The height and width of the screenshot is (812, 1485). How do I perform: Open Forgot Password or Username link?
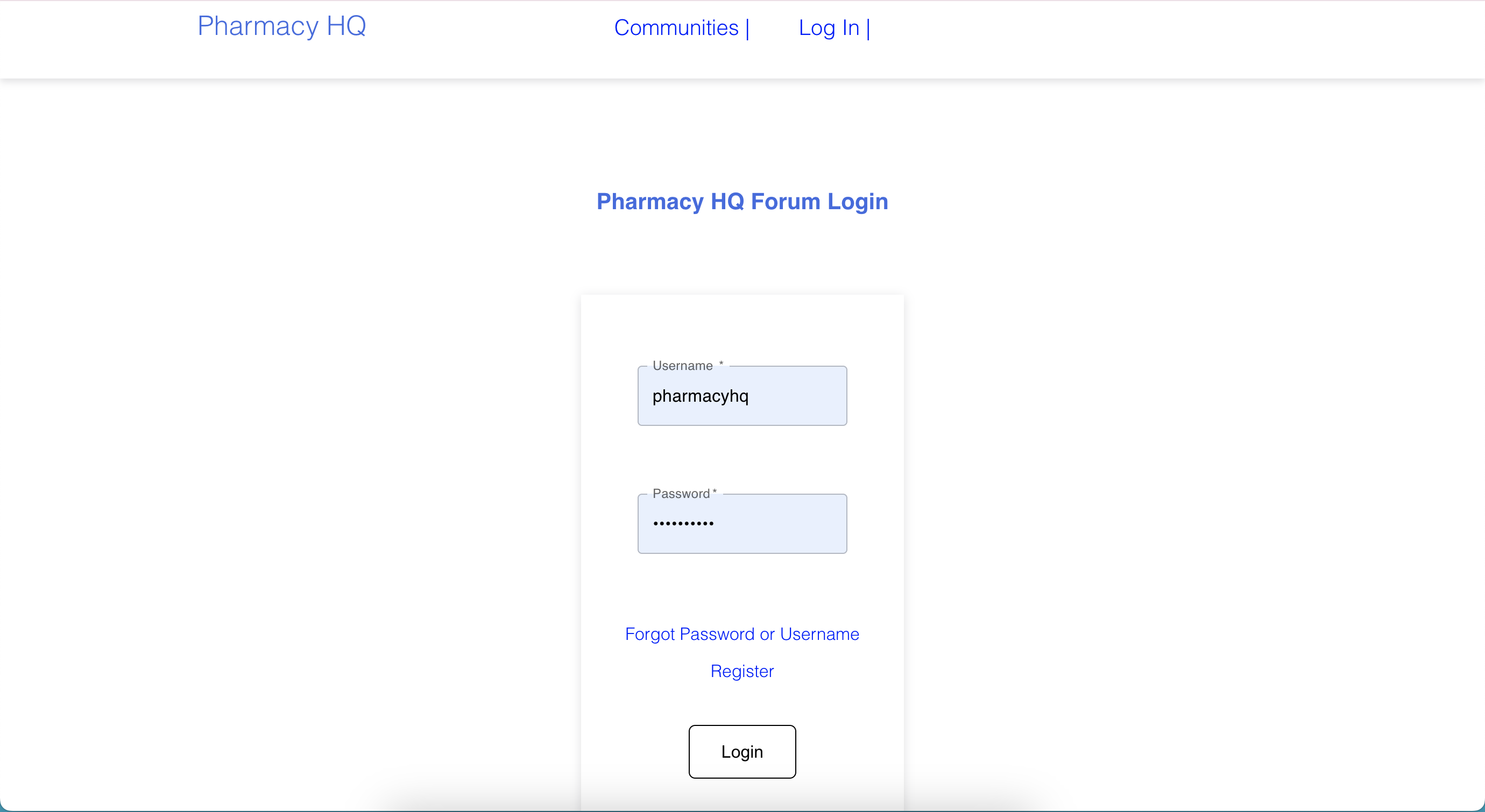point(742,634)
